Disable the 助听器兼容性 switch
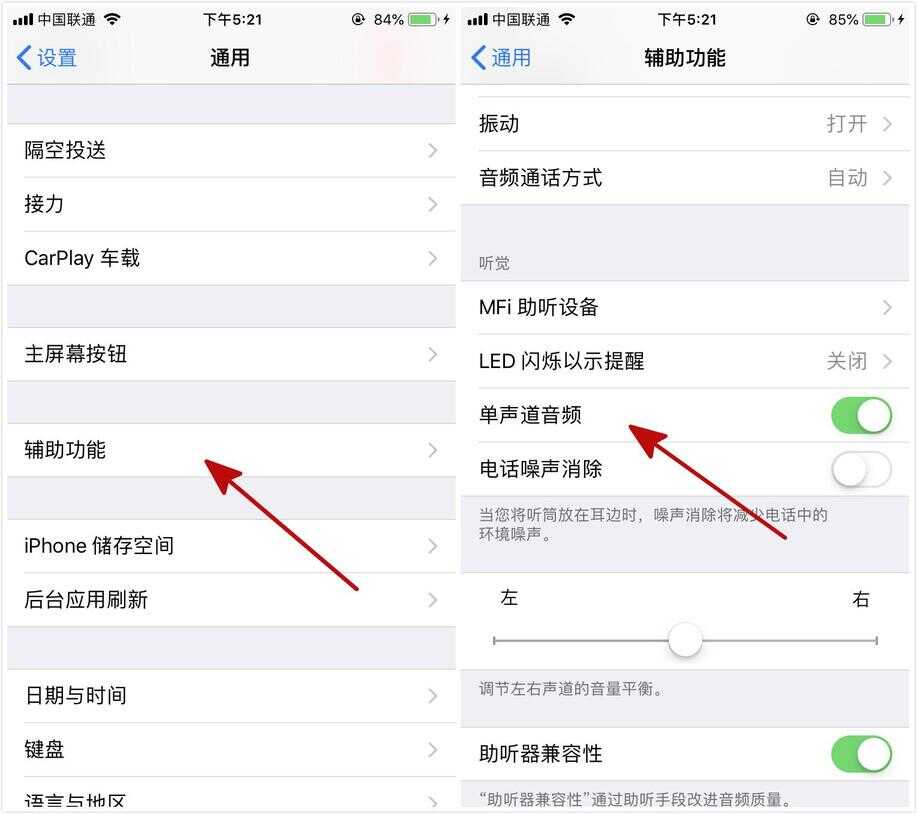The width and height of the screenshot is (917, 814). (861, 754)
